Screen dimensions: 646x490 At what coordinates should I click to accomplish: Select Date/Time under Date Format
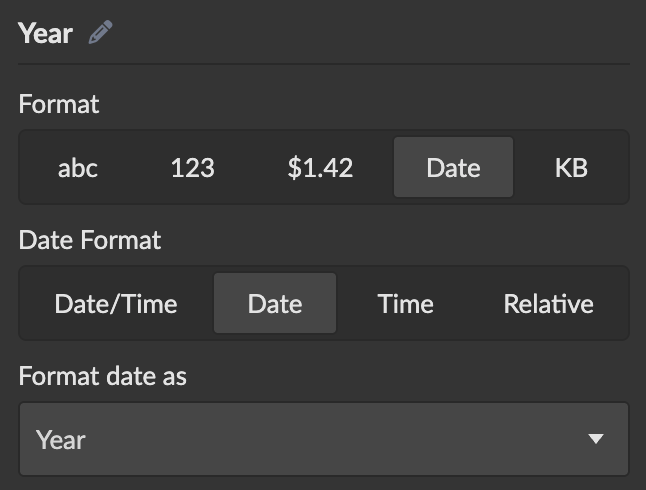pos(116,304)
